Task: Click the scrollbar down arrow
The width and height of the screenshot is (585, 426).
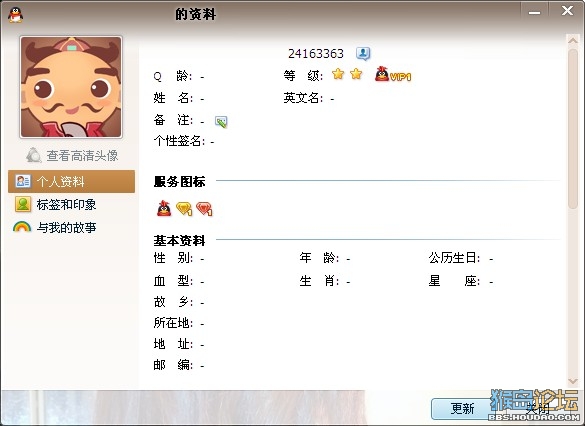Action: pos(573,380)
